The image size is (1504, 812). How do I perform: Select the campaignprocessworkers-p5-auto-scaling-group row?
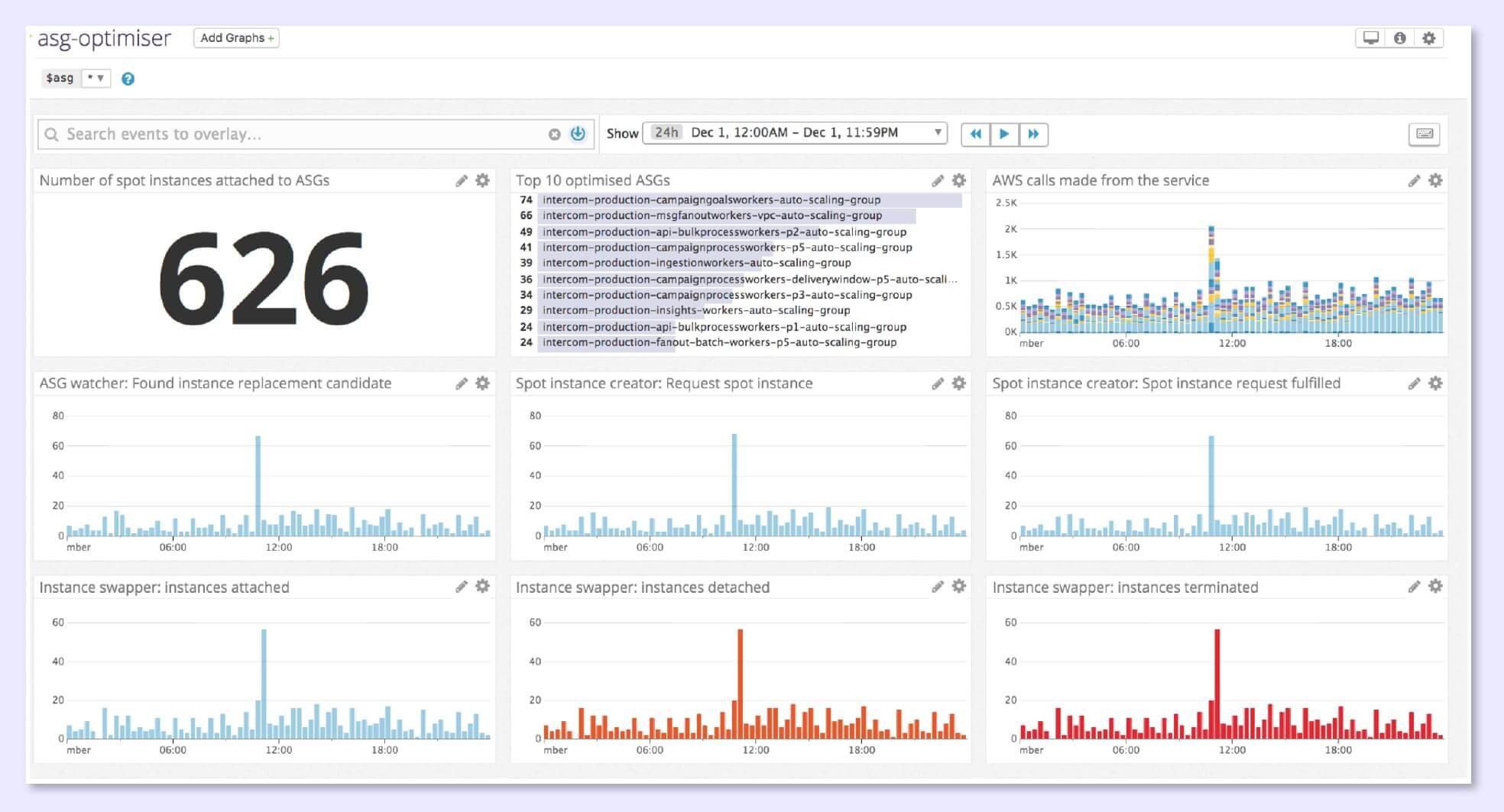739,247
